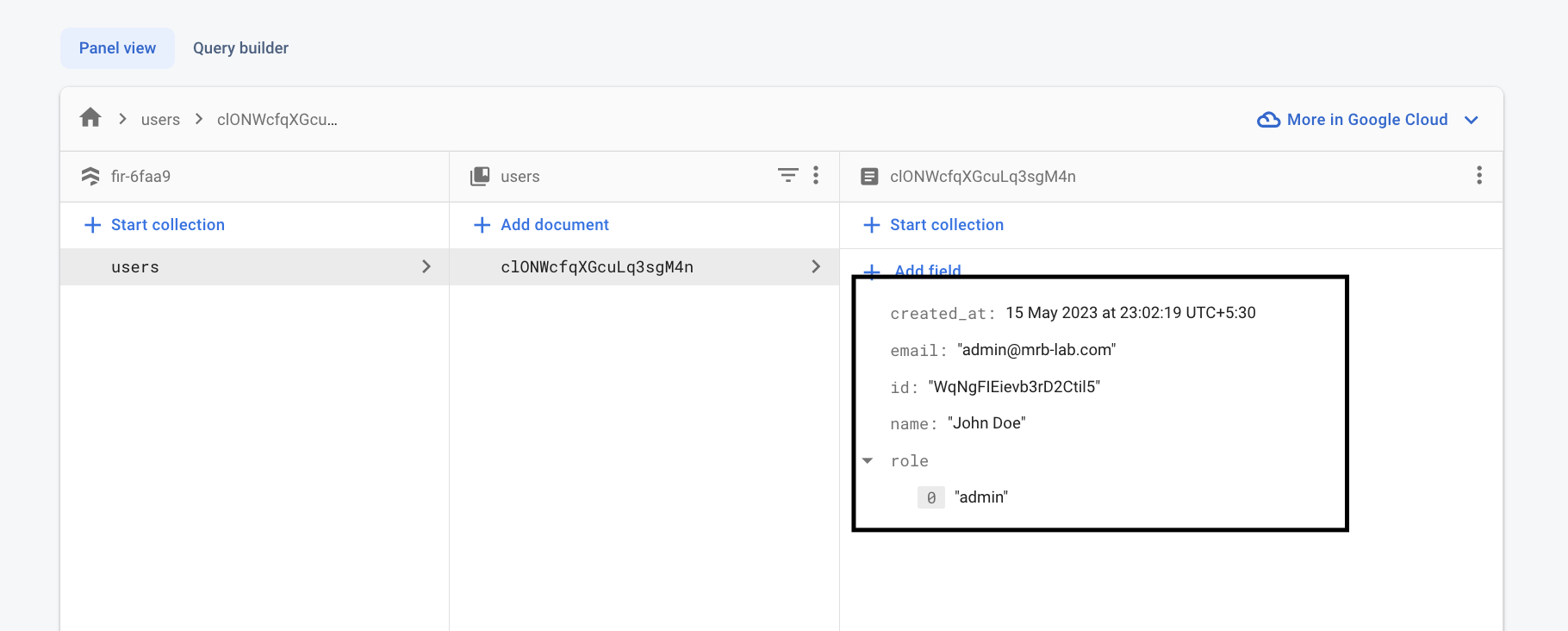Click the users collection header icon
Viewport: 1568px width, 631px height.
point(480,177)
